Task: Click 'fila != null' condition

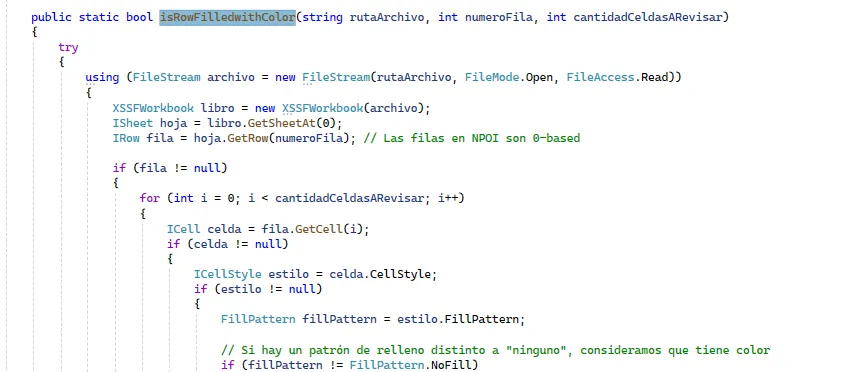Action: click(181, 168)
